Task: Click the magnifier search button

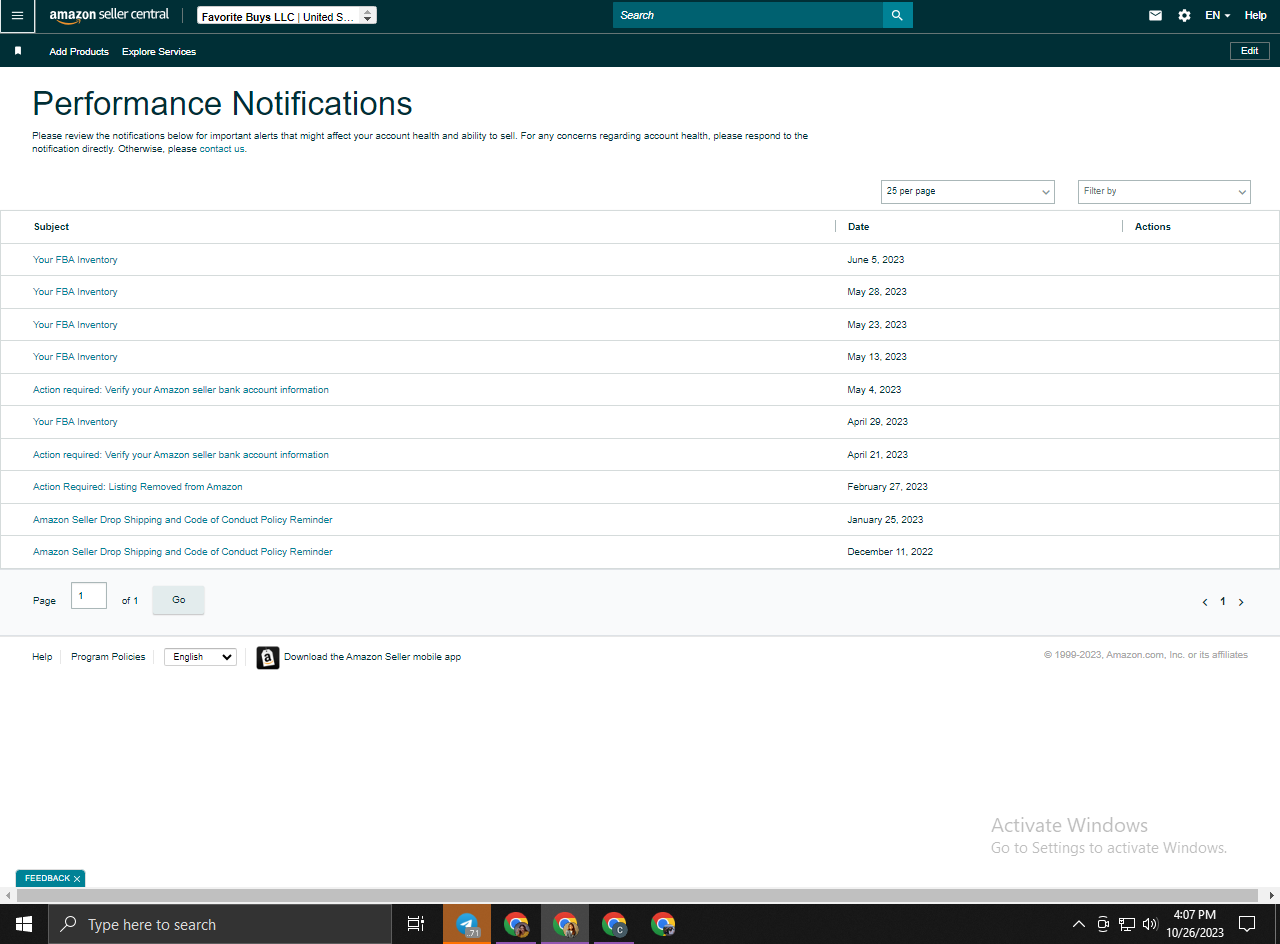Action: 897,15
